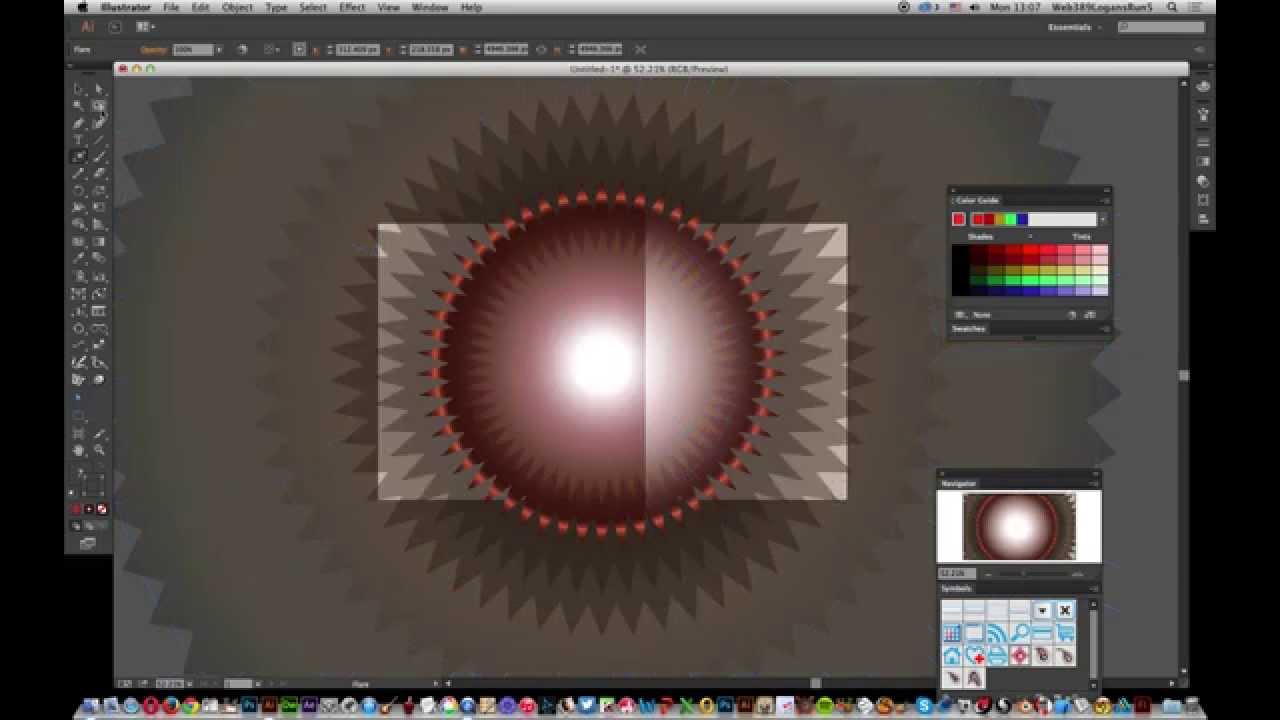Viewport: 1280px width, 720px height.
Task: Toggle constrain width and height proportions link
Action: pyautogui.click(x=541, y=49)
